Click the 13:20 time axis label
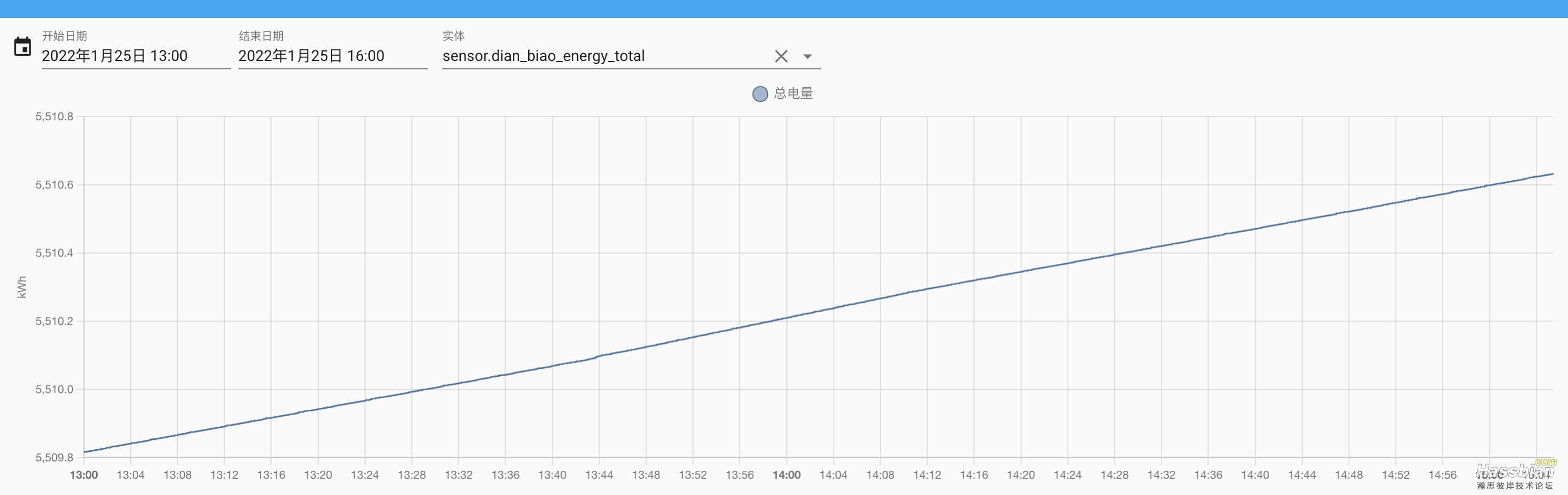 click(318, 475)
